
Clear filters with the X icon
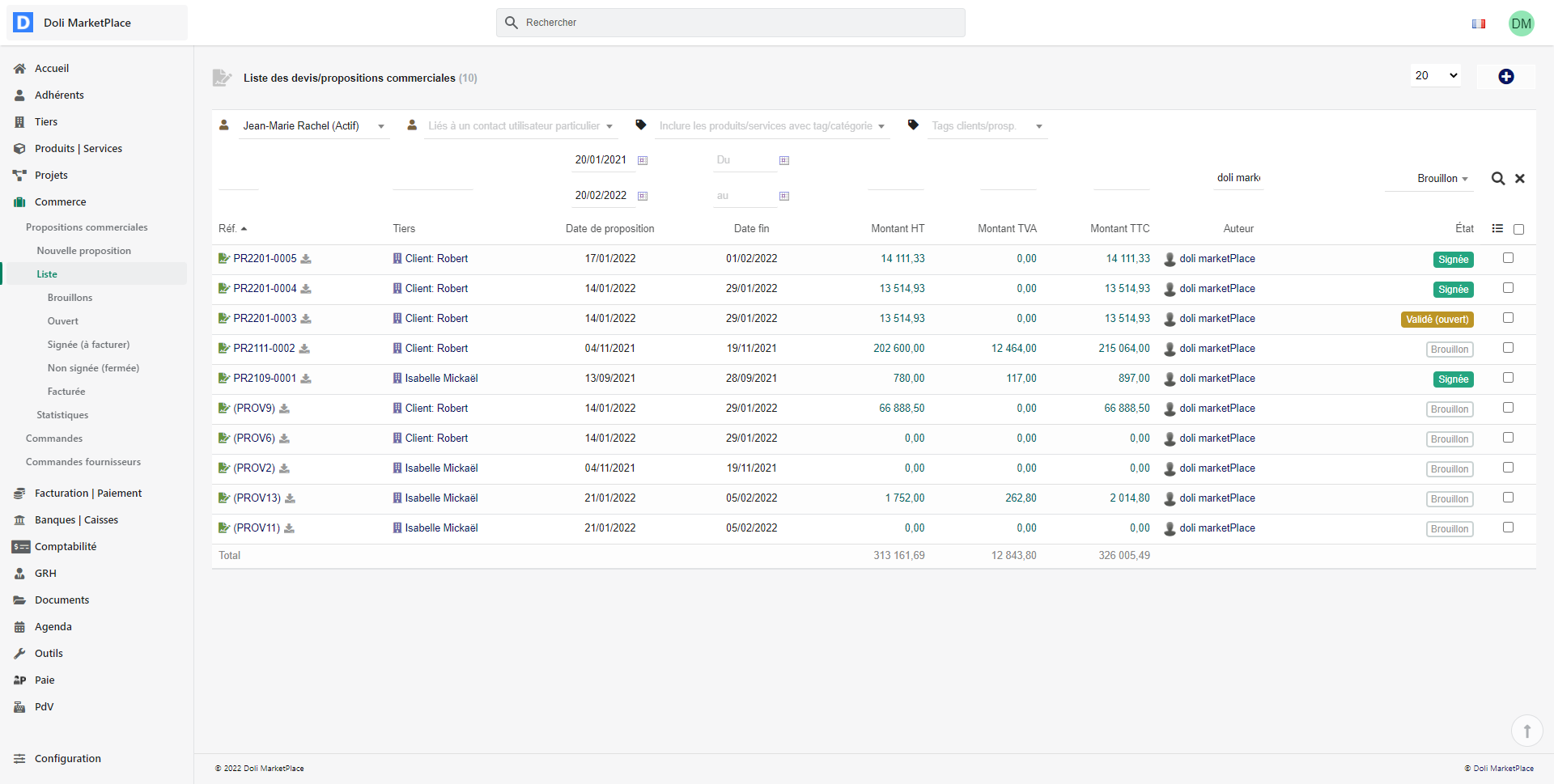(x=1520, y=179)
